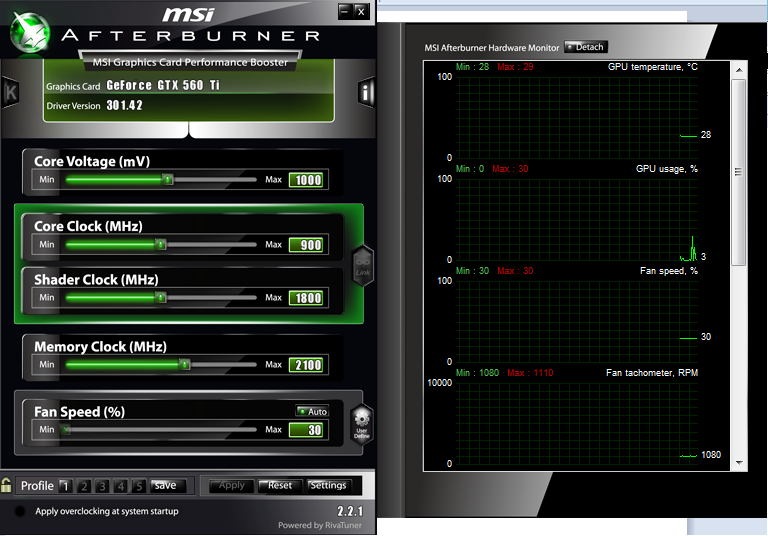Click the Afterburner jet logo
The width and height of the screenshot is (768, 536).
(29, 31)
